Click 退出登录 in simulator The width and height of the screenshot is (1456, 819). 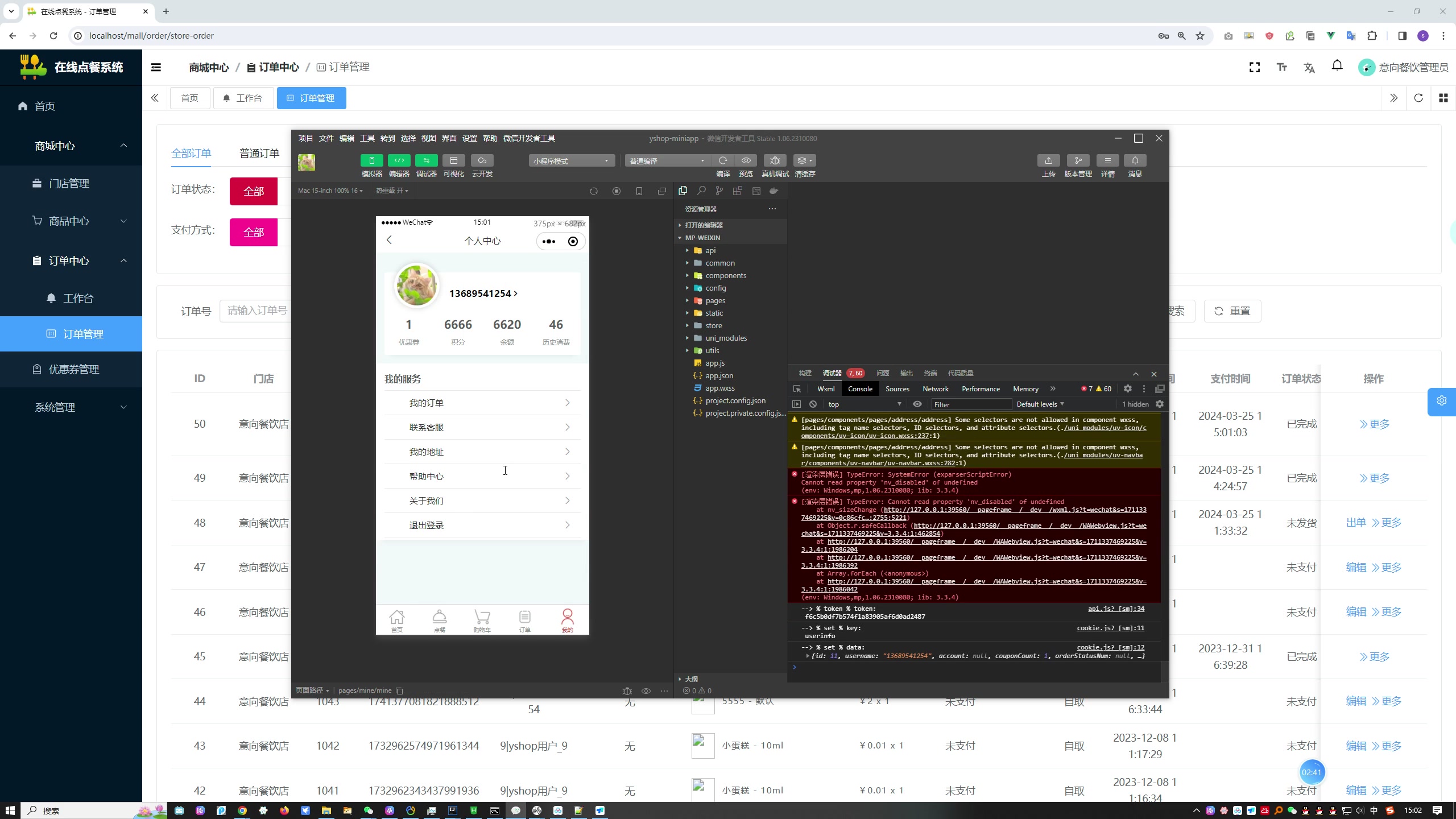[x=482, y=525]
